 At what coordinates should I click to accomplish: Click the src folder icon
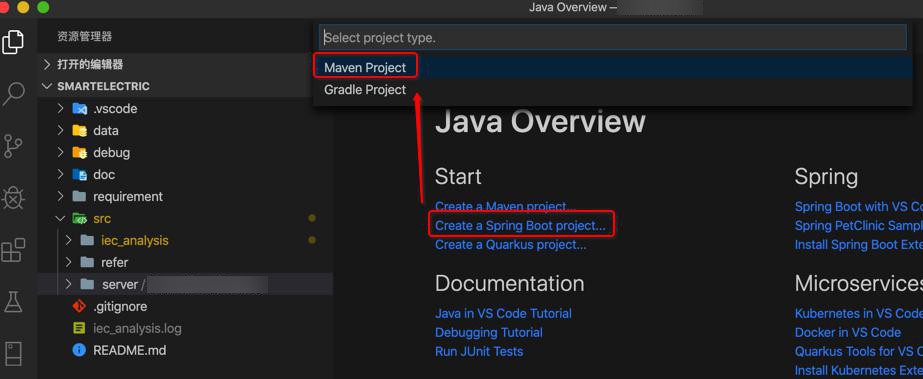[x=79, y=218]
